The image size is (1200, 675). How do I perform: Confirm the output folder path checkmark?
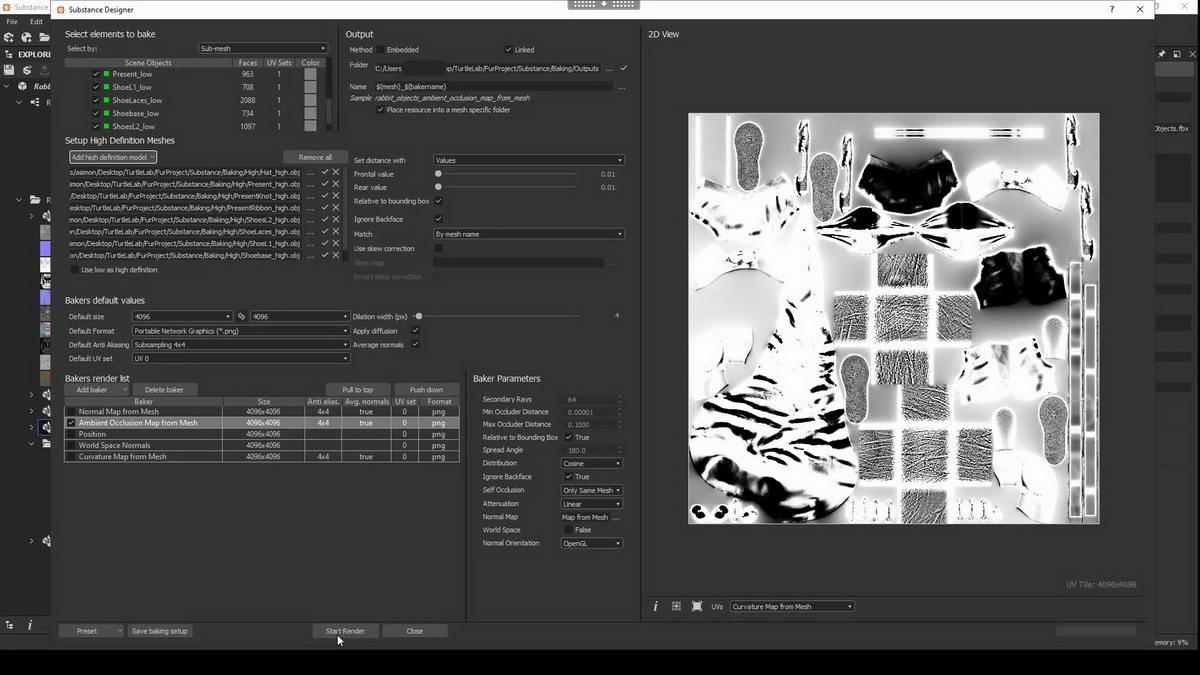tap(624, 68)
